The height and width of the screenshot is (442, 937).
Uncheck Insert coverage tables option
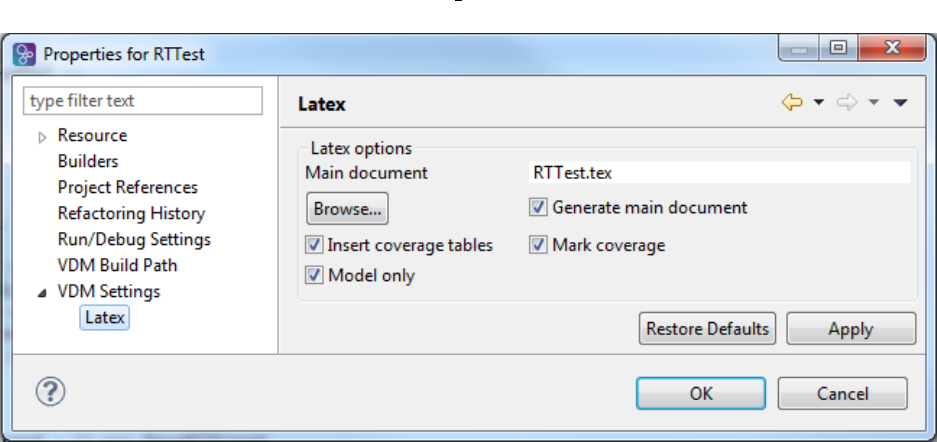(x=314, y=245)
